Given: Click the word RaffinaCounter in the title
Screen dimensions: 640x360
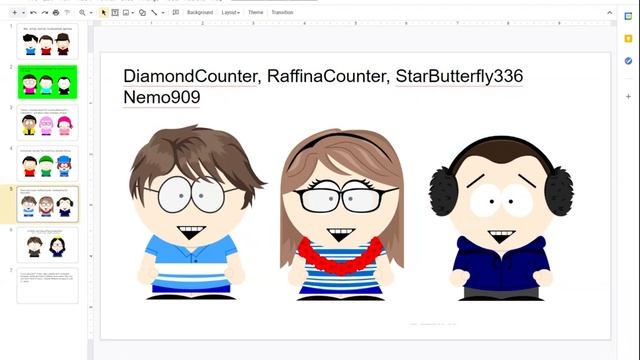Looking at the screenshot, I should pos(328,76).
